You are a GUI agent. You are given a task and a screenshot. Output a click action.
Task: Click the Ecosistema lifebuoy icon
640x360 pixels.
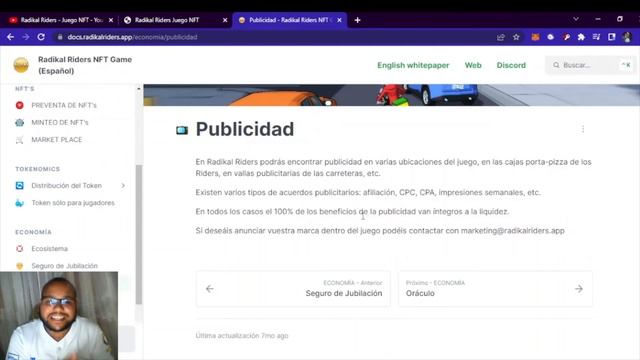(20, 249)
